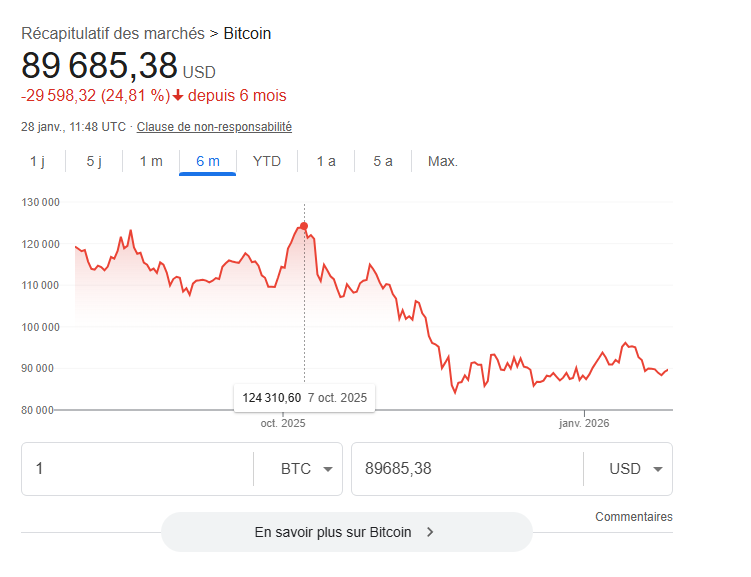This screenshot has width=751, height=577.
Task: Click chevron arrow beside En savoir plus
Action: point(430,532)
